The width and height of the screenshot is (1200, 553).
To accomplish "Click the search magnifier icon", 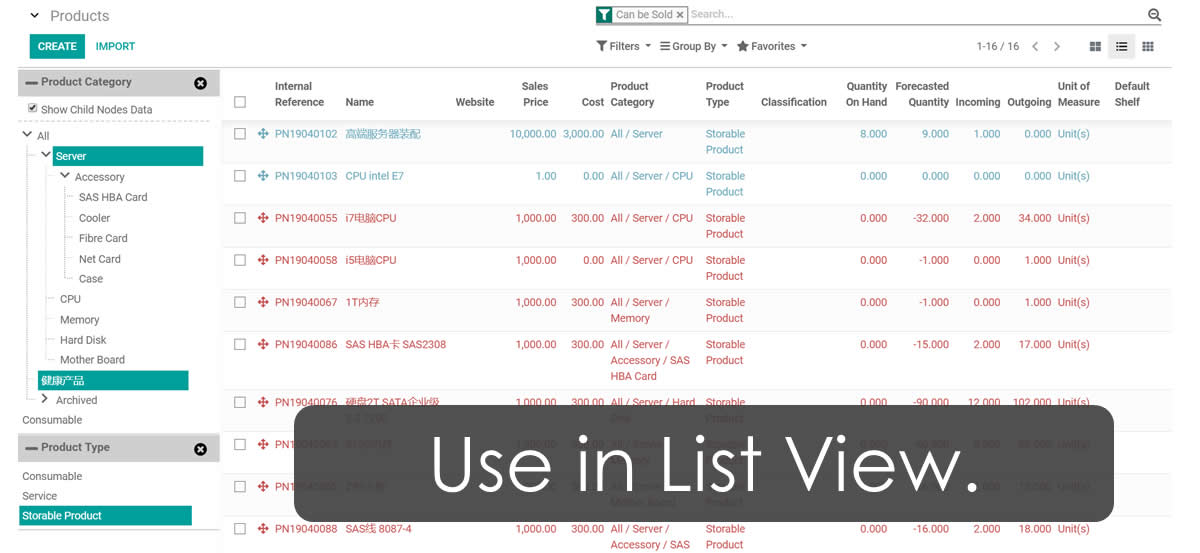I will point(1154,15).
